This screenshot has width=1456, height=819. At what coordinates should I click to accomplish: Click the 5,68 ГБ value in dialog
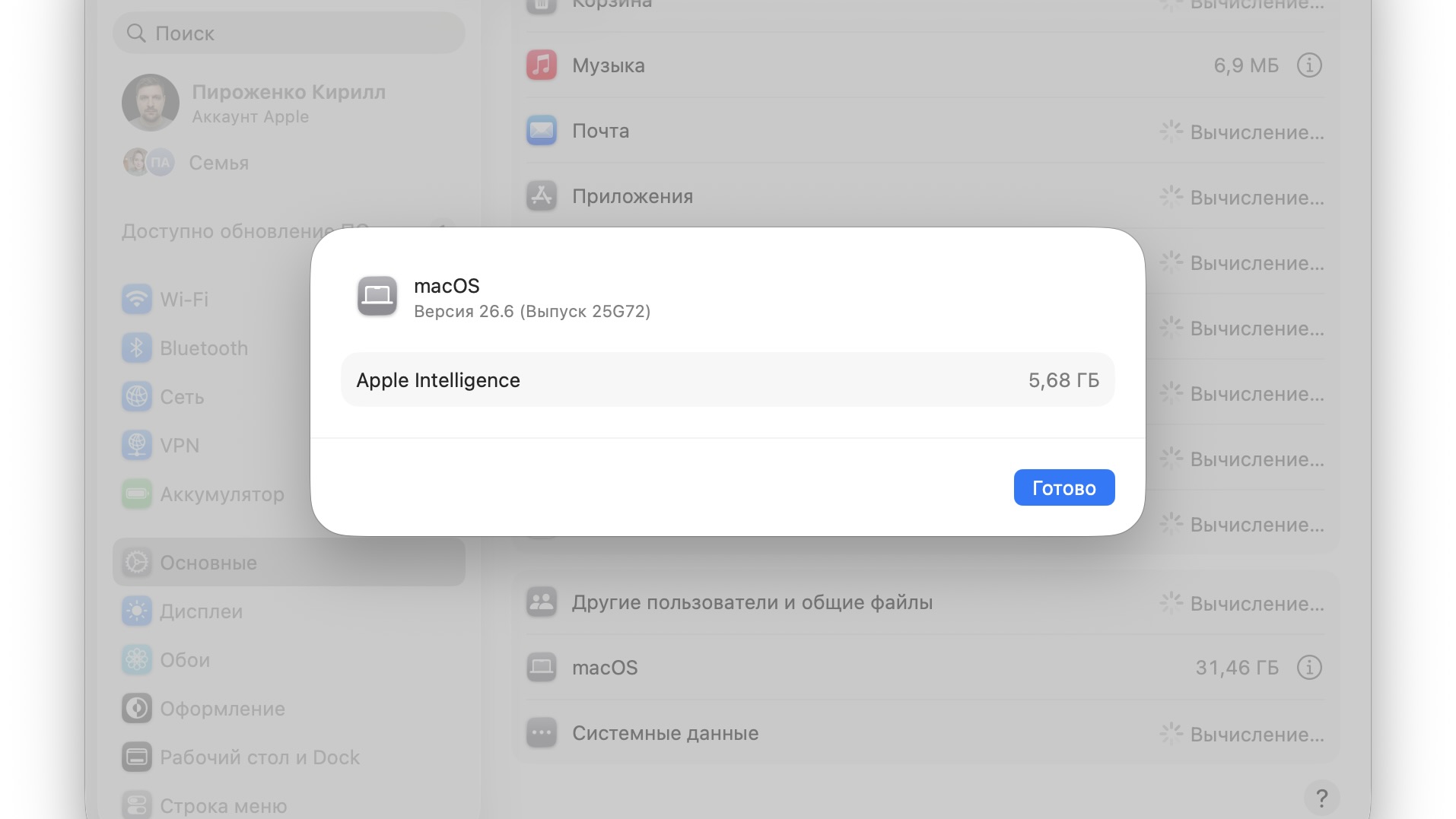click(x=1063, y=379)
